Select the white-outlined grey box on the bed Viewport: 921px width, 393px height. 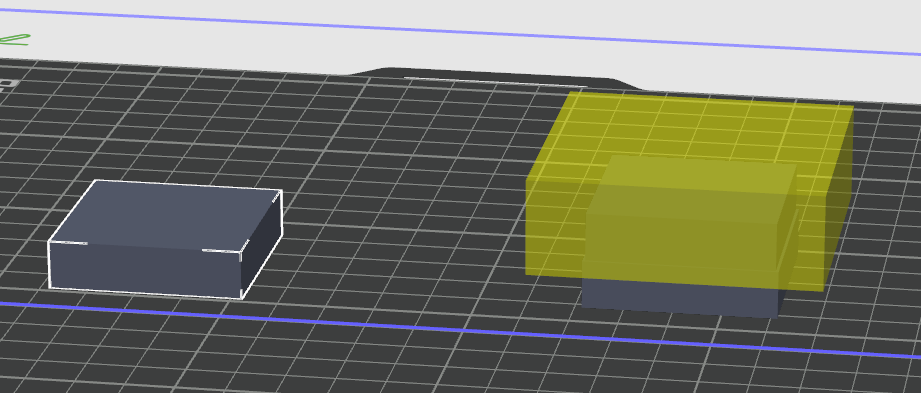click(x=165, y=239)
